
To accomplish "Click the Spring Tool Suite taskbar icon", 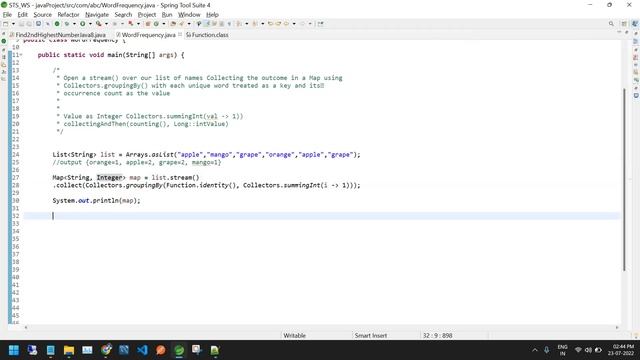I will pos(179,350).
